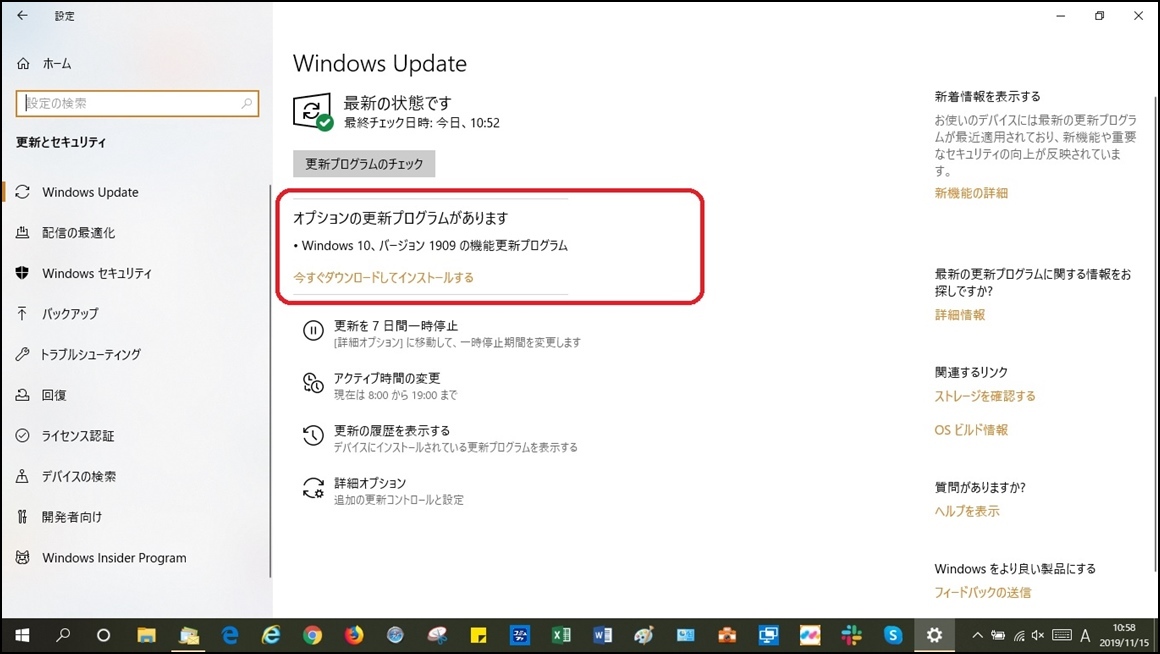The image size is (1160, 654).
Task: Click the touch keyboard tray icon
Action: [1062, 636]
